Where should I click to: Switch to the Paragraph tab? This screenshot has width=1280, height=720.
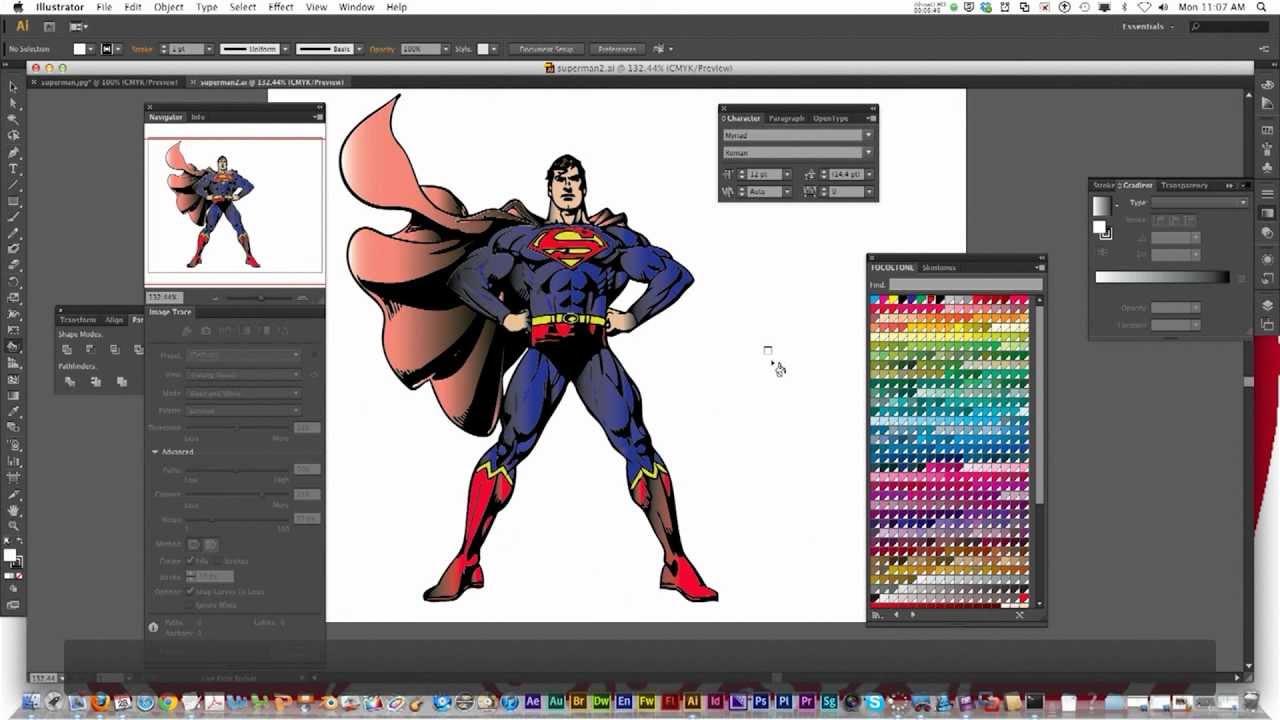pos(787,118)
